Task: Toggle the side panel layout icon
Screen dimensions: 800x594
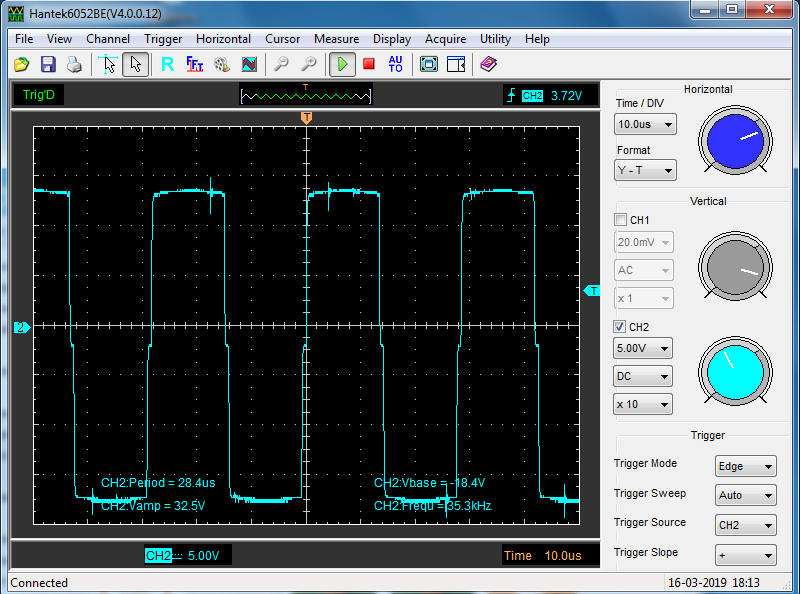Action: pos(456,64)
